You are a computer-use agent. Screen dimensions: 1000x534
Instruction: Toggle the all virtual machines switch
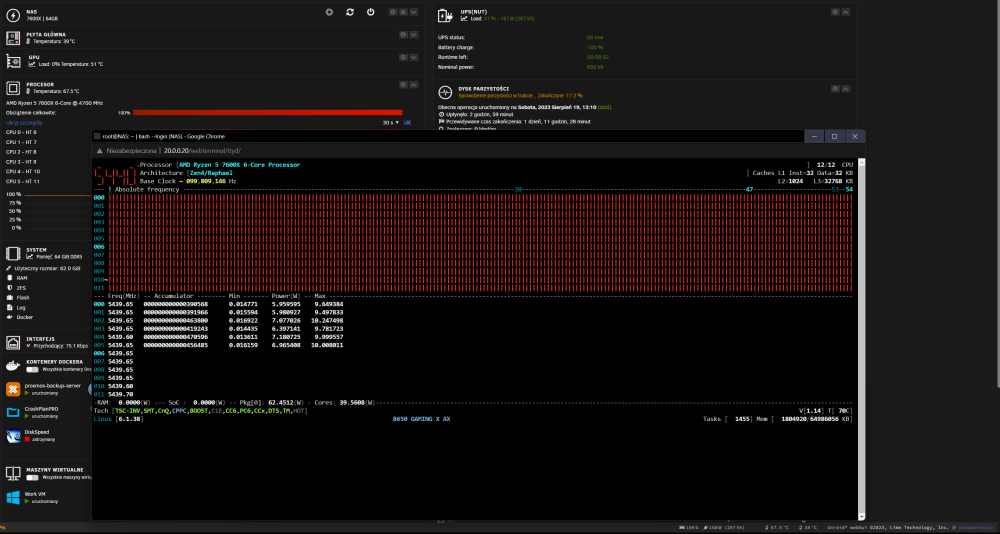33,477
